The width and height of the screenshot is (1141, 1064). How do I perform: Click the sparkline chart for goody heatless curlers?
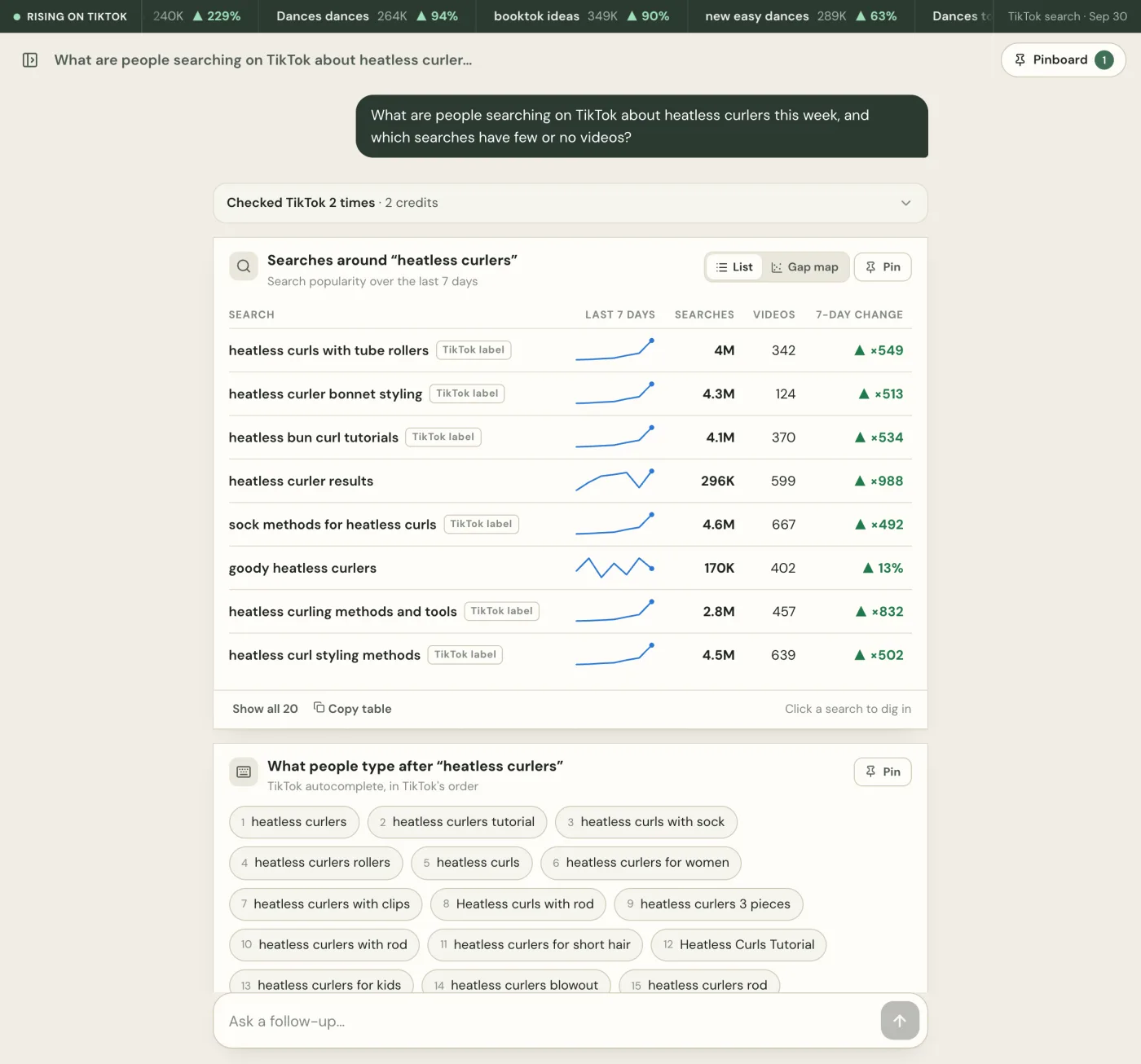pos(615,567)
